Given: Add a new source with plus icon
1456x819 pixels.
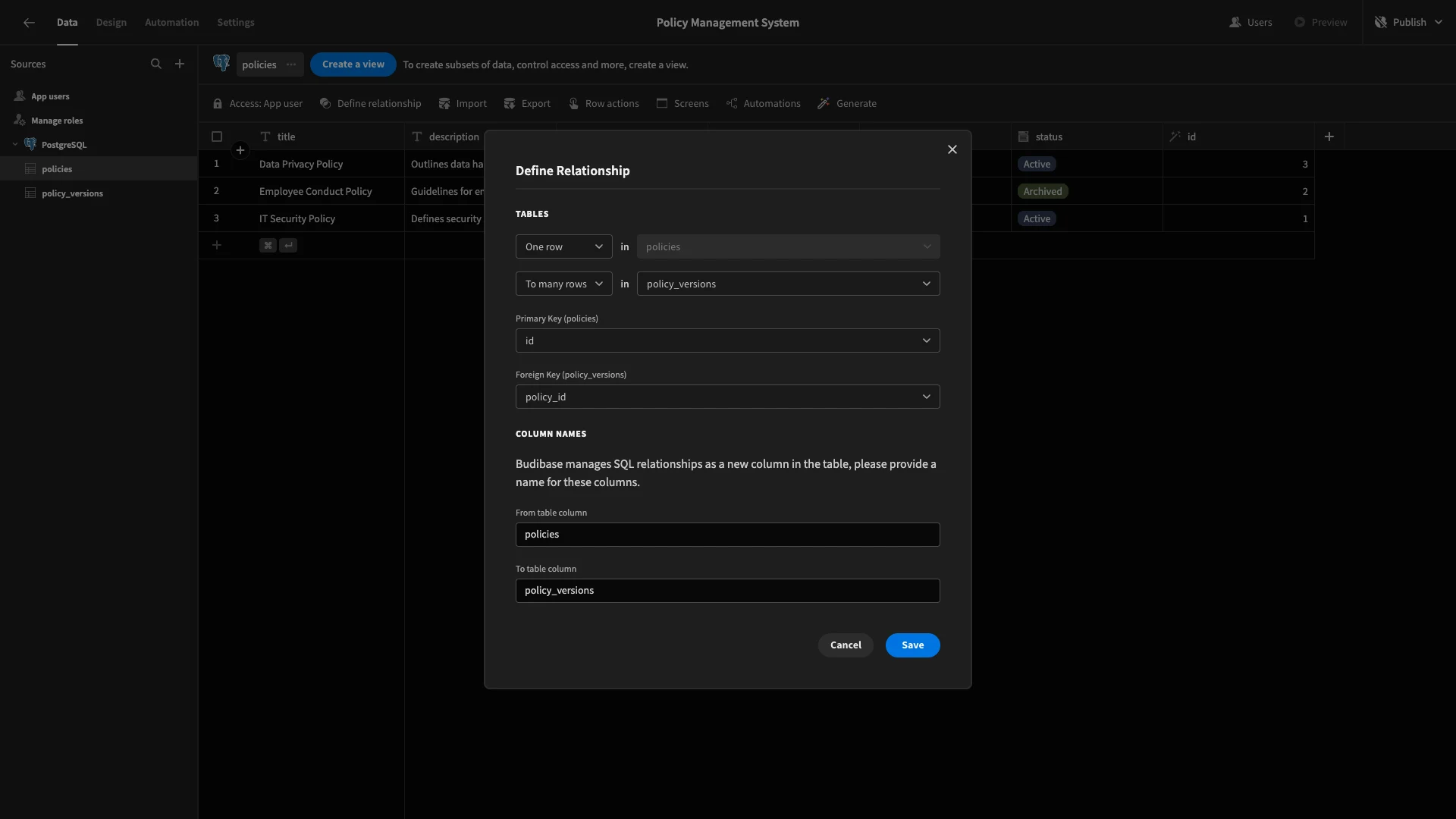Looking at the screenshot, I should point(180,64).
